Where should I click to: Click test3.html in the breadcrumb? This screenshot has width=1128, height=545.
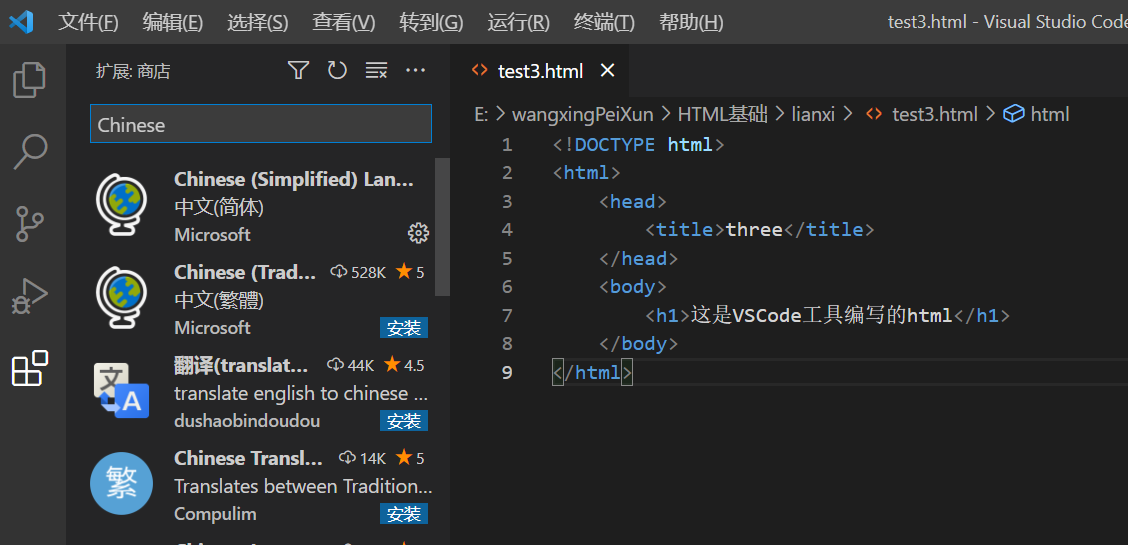click(934, 114)
